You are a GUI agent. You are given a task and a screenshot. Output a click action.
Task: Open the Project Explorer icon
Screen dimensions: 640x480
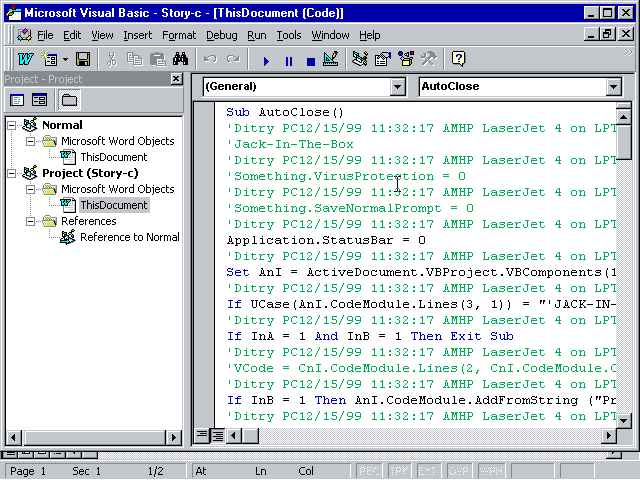click(x=360, y=59)
